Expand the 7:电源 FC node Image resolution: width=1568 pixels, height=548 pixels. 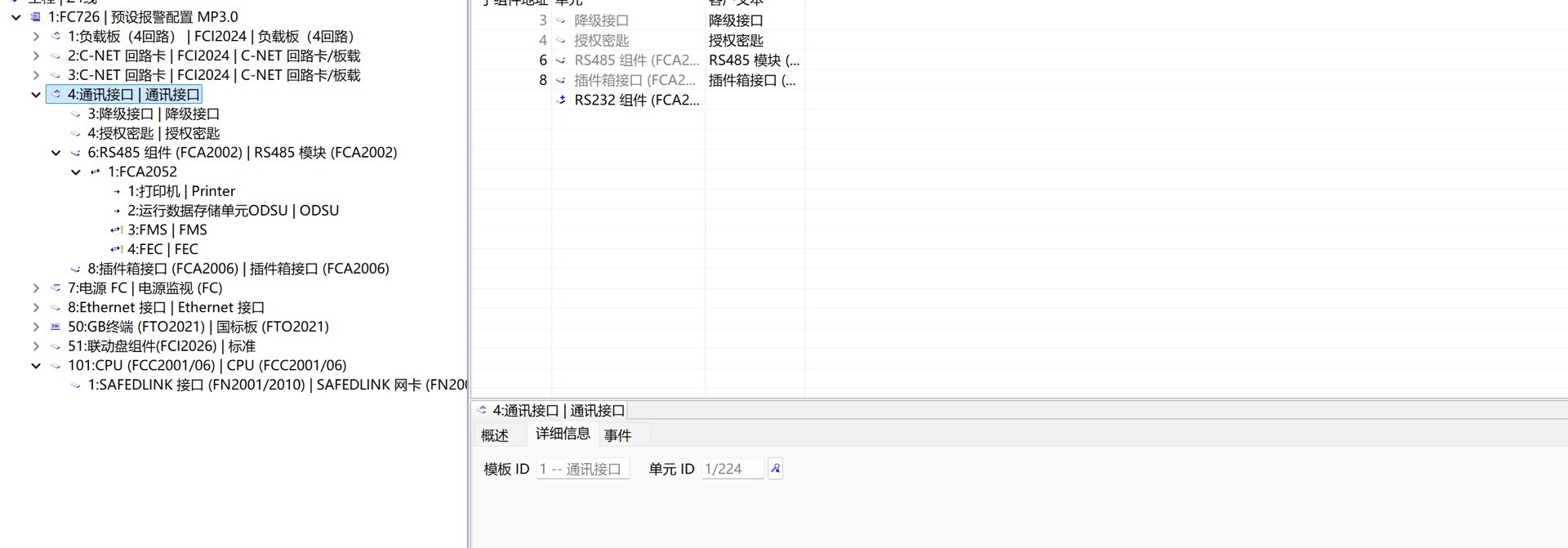[x=36, y=288]
